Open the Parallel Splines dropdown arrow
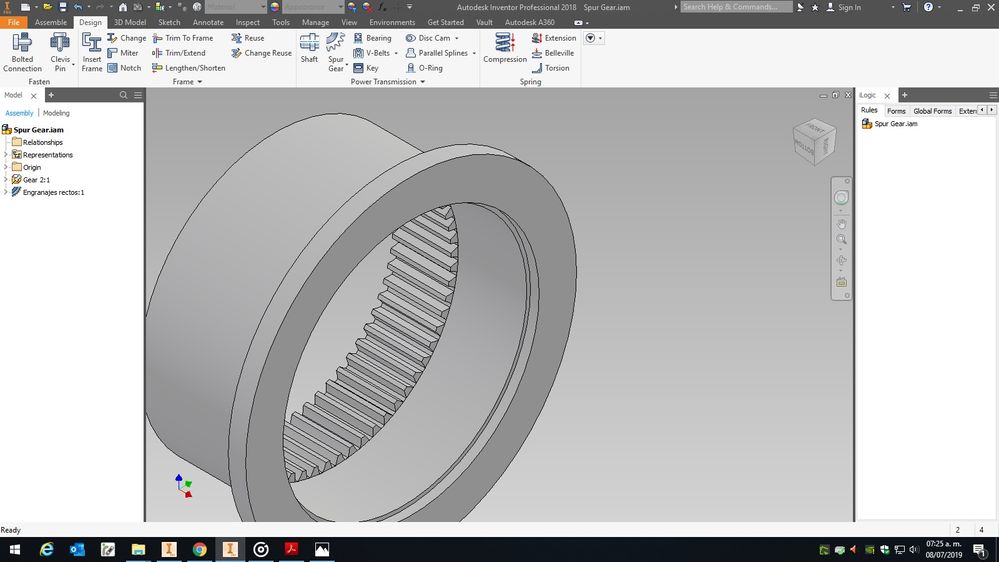The width and height of the screenshot is (999, 562). tap(474, 54)
